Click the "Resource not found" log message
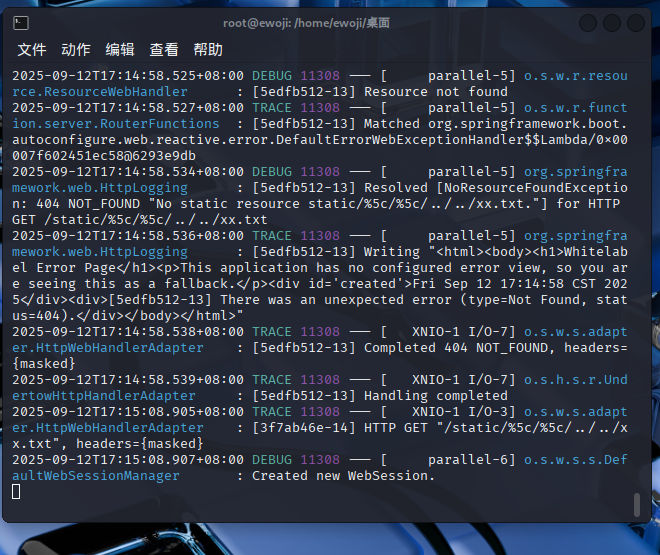Image resolution: width=660 pixels, height=555 pixels. 436,92
